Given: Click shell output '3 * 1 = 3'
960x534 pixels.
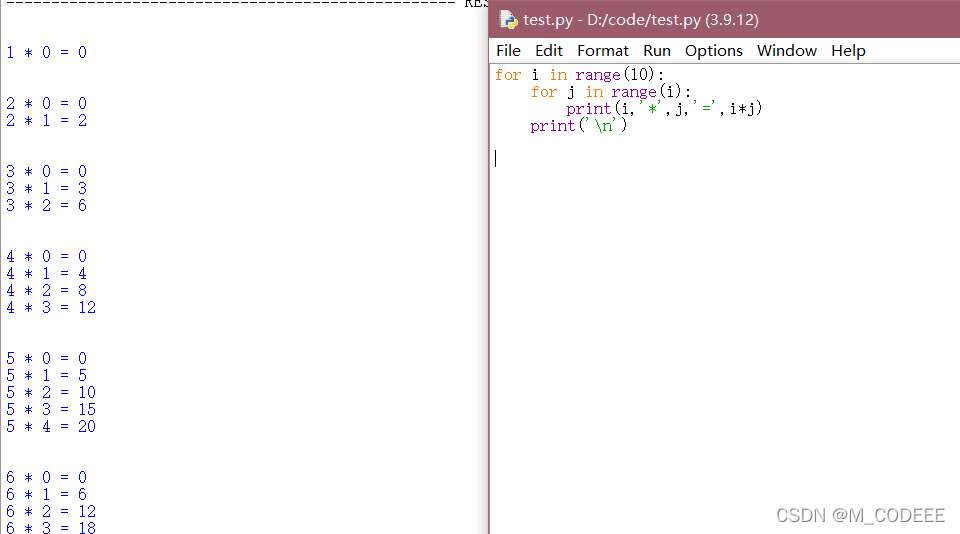Looking at the screenshot, I should click(47, 189).
